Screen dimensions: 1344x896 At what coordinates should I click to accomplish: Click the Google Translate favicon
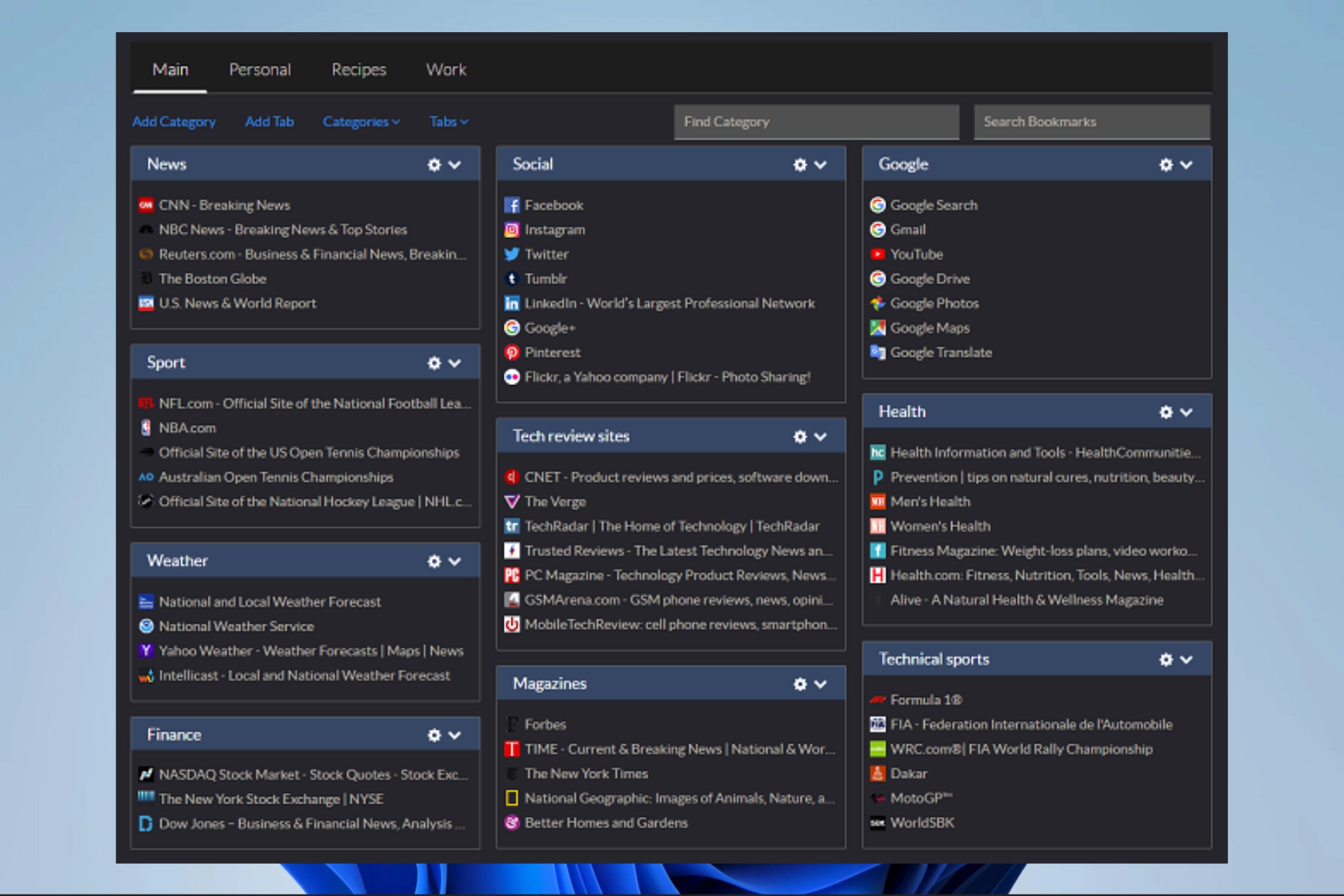click(x=877, y=352)
